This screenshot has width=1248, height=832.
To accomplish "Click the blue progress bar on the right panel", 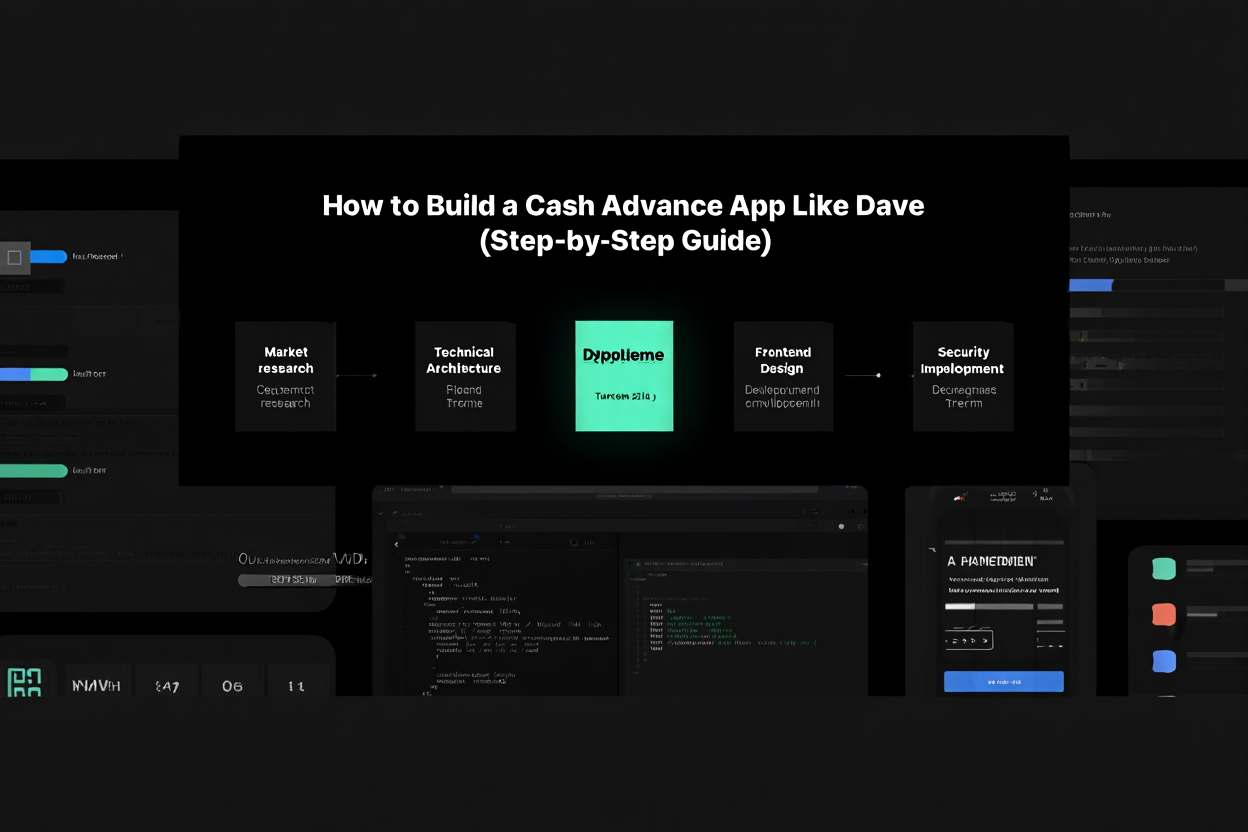I will (x=1090, y=285).
